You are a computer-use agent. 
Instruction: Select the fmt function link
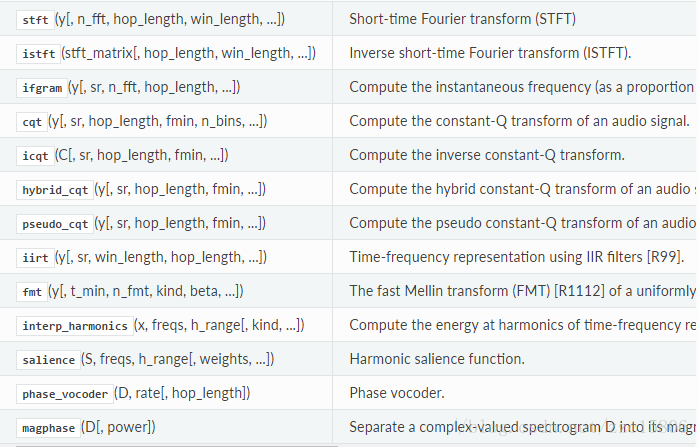click(31, 291)
